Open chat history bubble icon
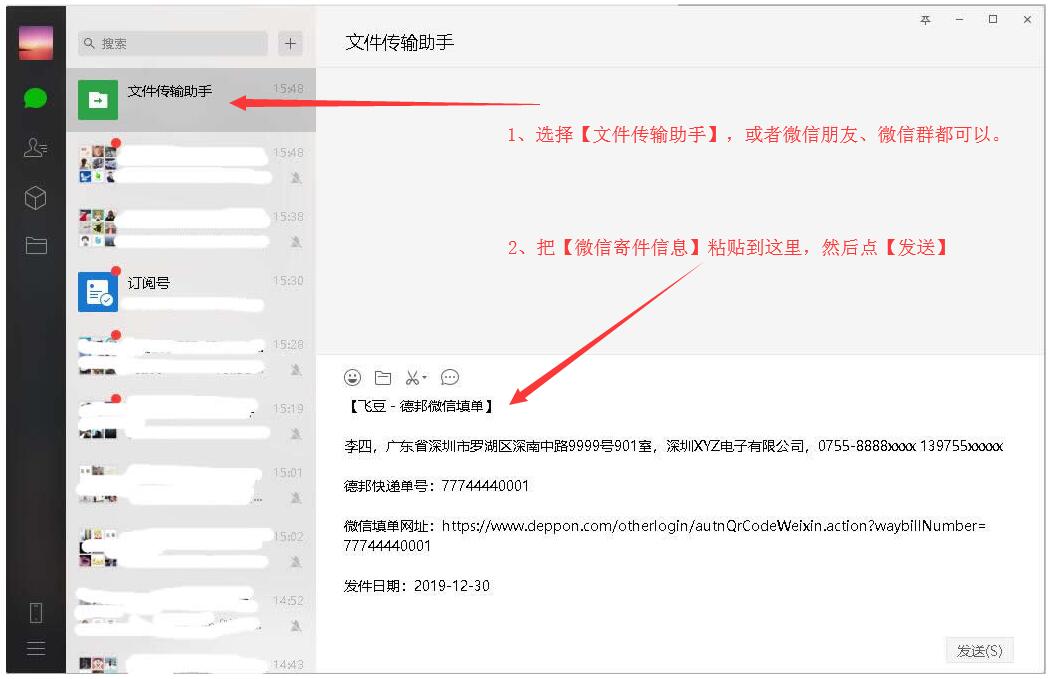 click(x=450, y=377)
